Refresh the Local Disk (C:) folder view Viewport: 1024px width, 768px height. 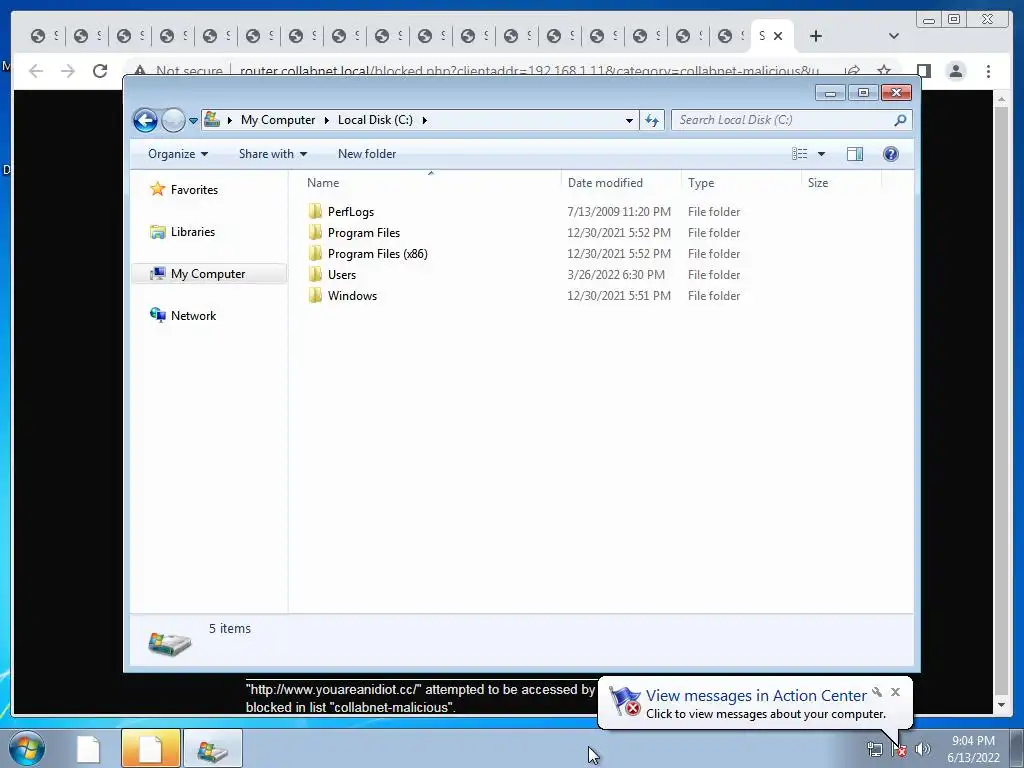[x=652, y=120]
